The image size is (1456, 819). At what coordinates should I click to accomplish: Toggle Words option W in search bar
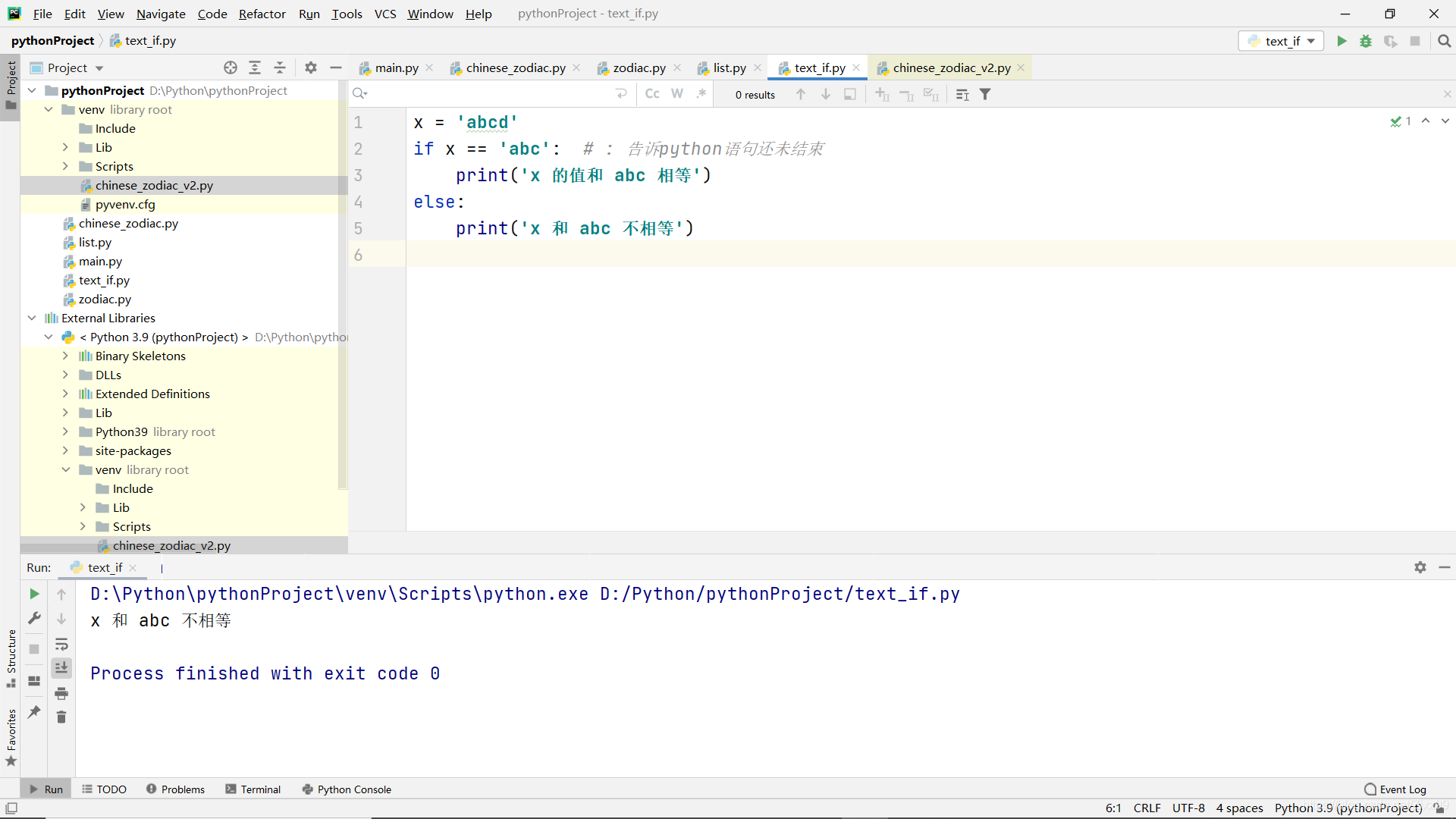(x=677, y=94)
